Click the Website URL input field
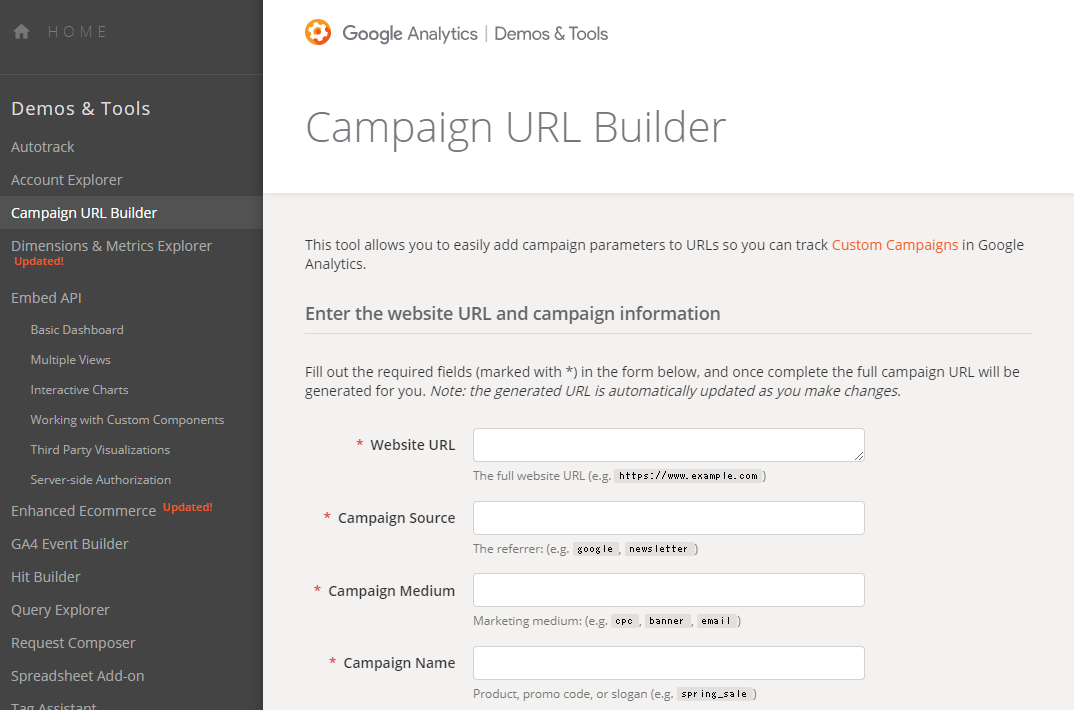 coord(669,445)
